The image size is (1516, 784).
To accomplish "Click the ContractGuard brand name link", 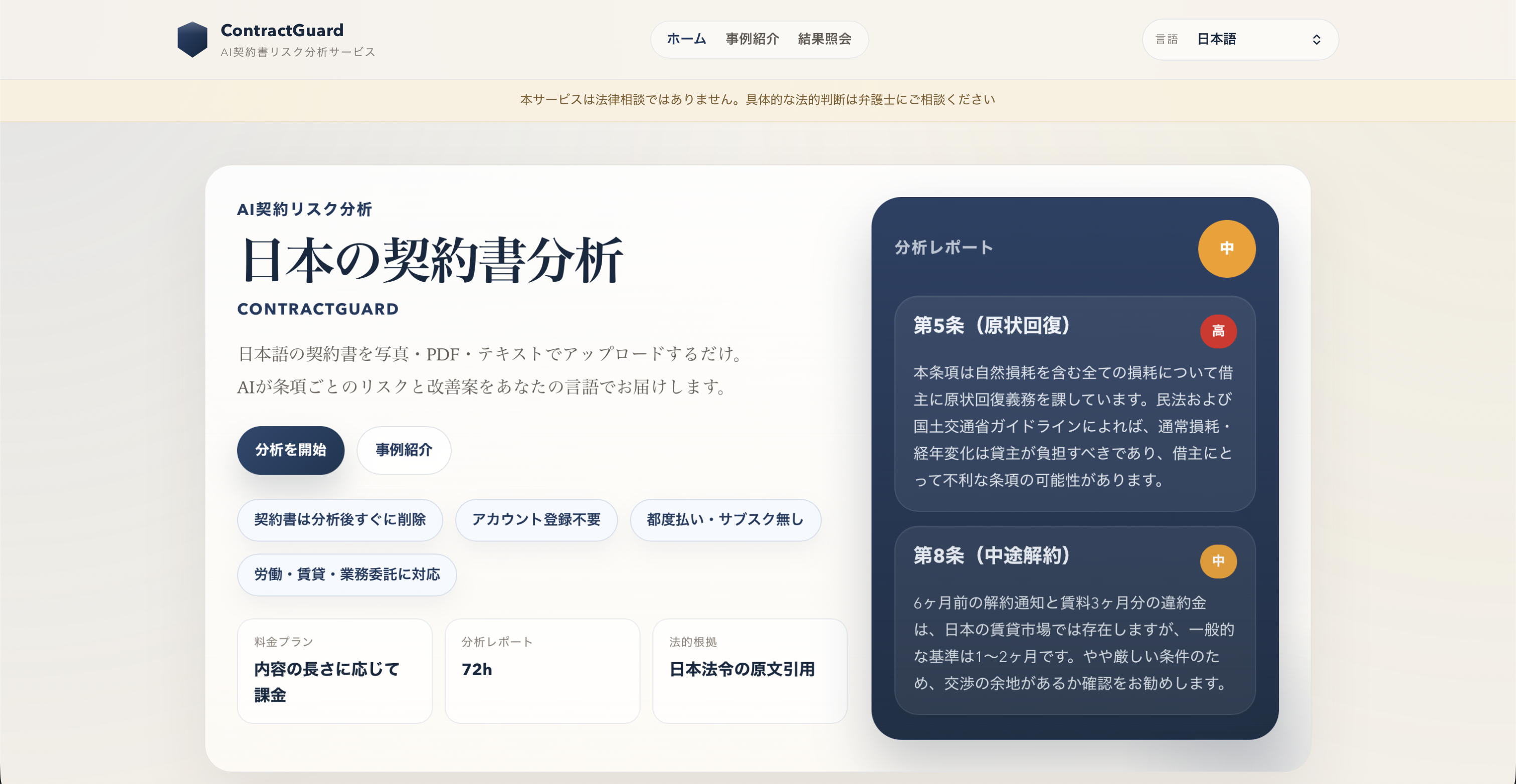I will [x=282, y=31].
